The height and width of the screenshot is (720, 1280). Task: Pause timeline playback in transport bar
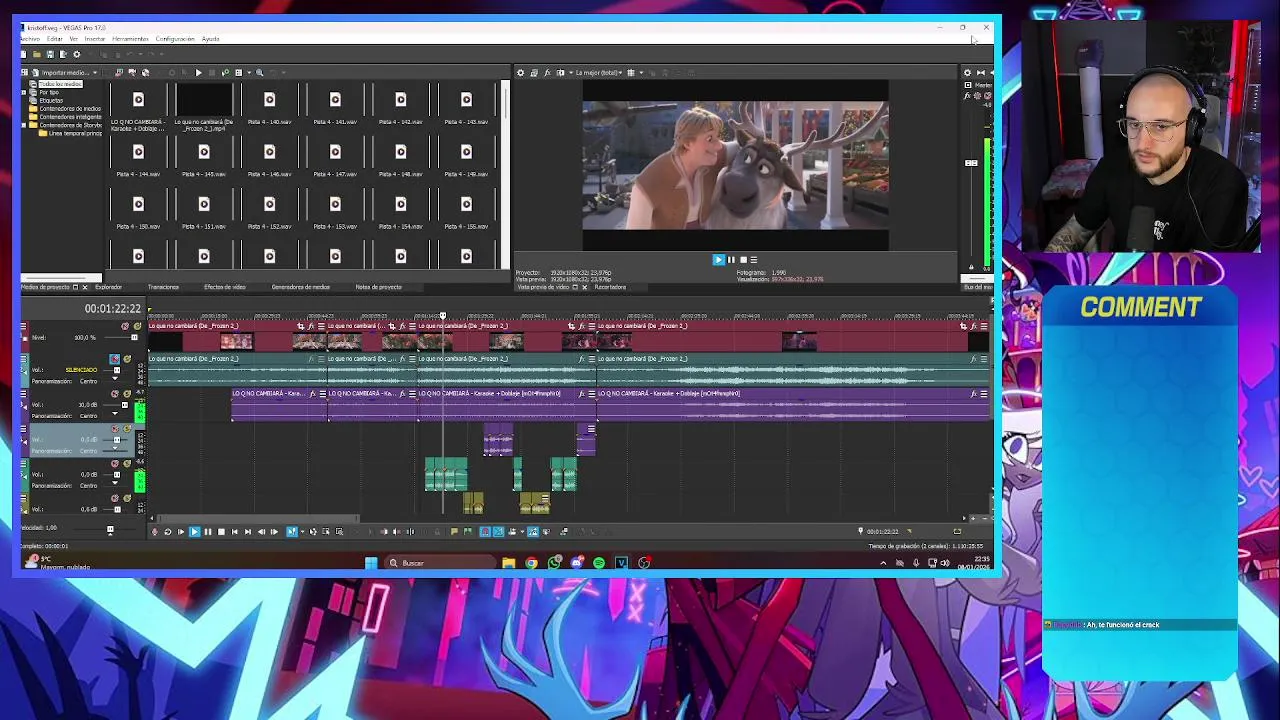(207, 531)
